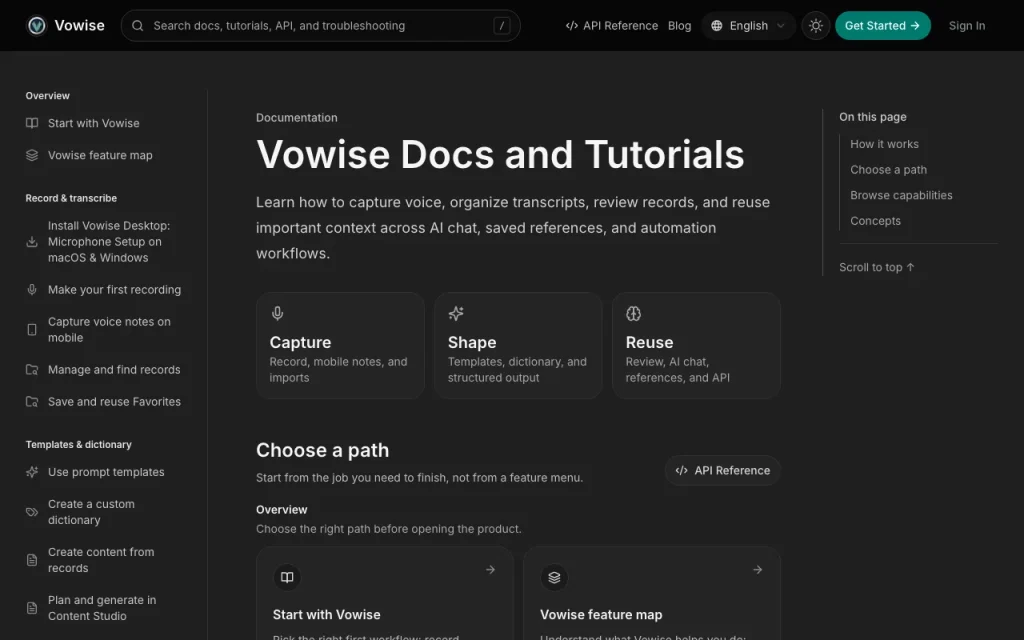Click the document icon beside Create content from records
The image size is (1024, 640).
click(x=32, y=560)
